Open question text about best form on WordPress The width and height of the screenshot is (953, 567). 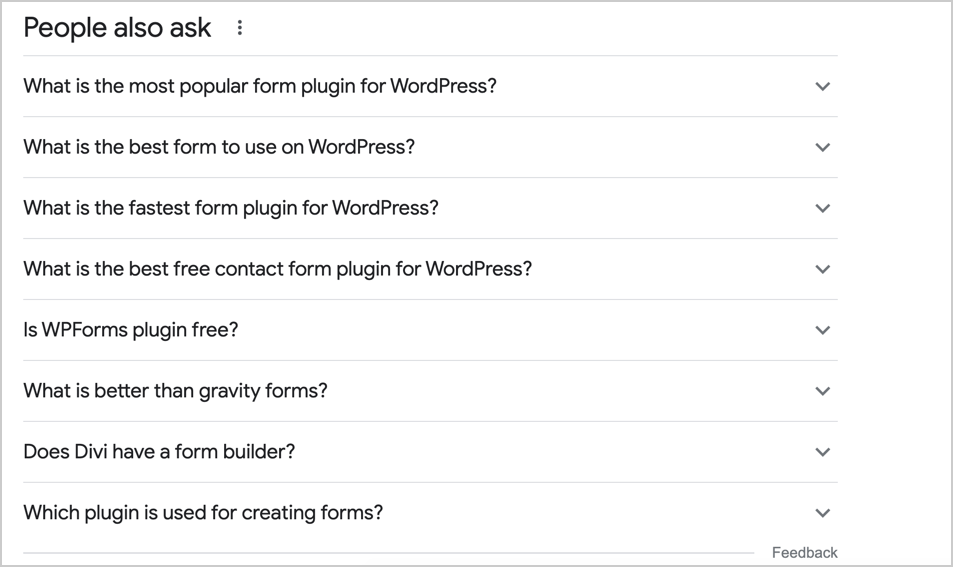[x=219, y=147]
